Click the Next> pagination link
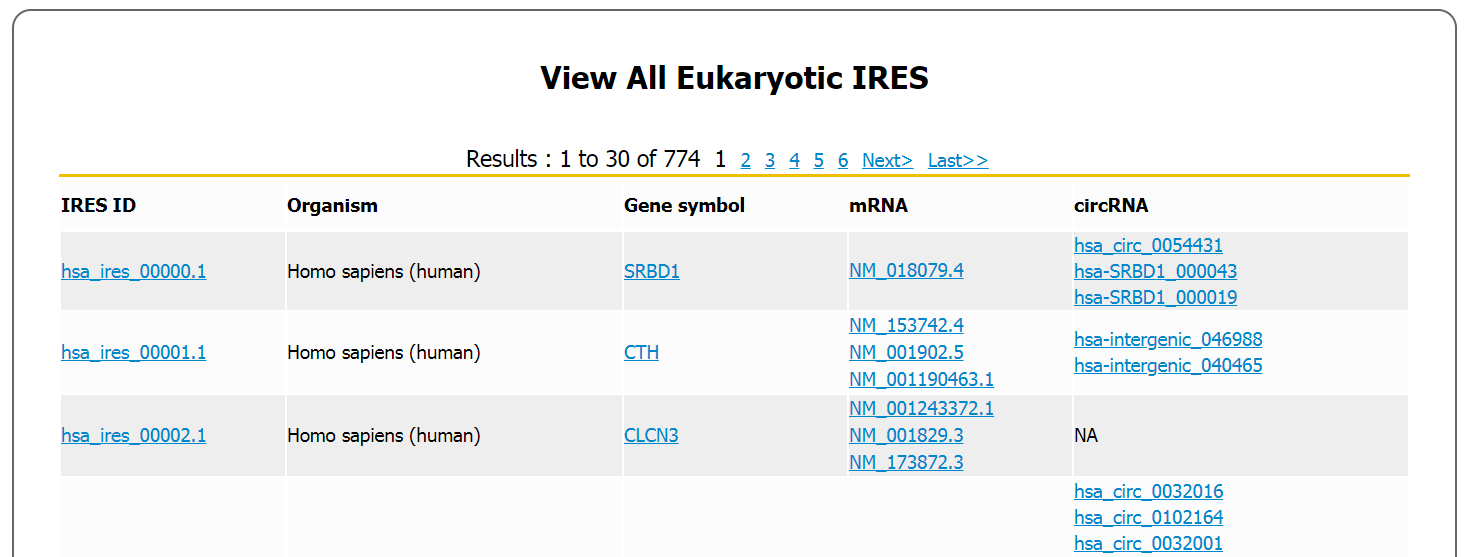 pos(887,160)
